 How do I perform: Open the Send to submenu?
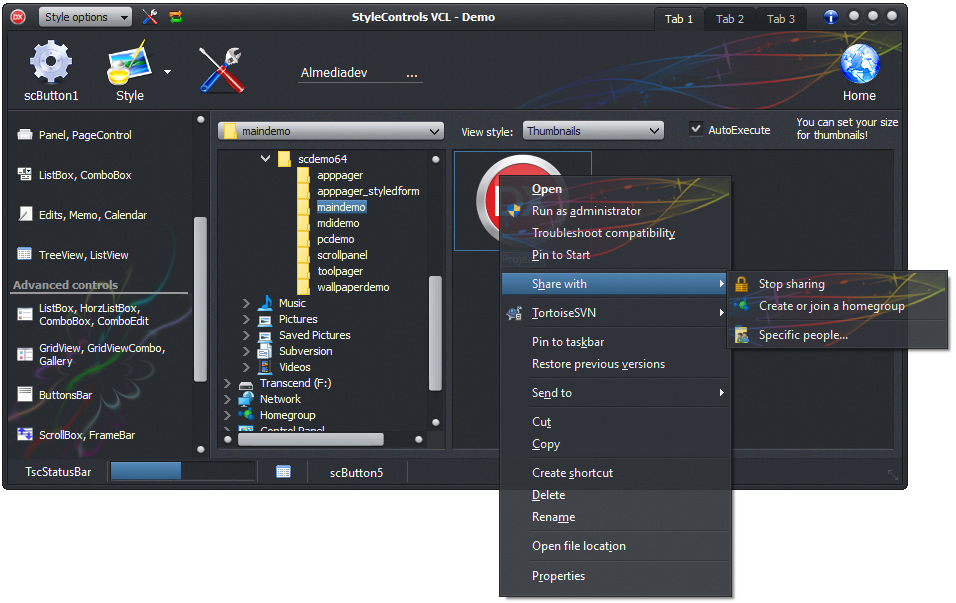click(x=616, y=393)
